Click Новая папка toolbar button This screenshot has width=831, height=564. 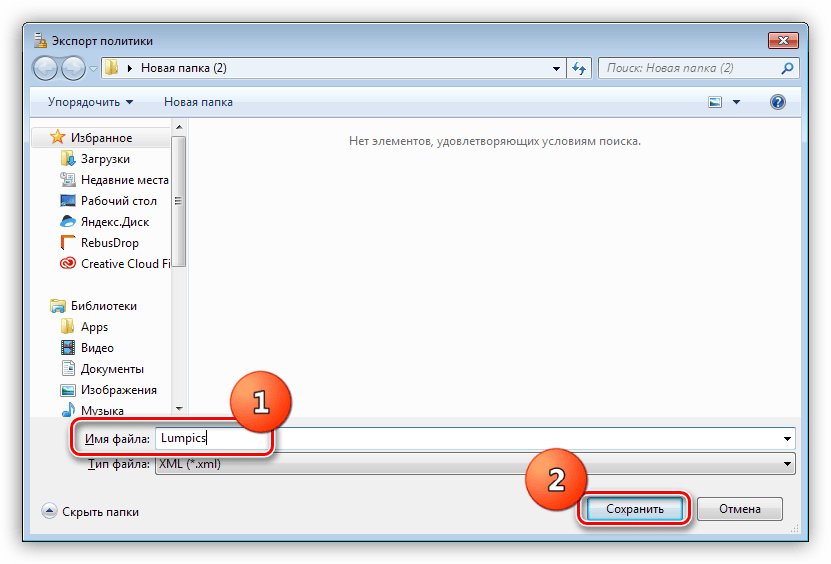click(x=198, y=102)
